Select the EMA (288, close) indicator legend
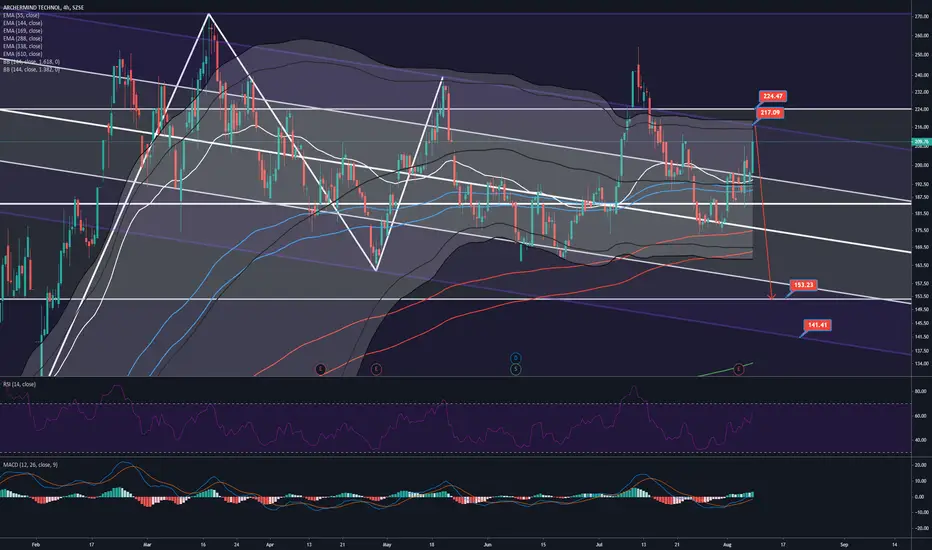The image size is (932, 550). tap(23, 38)
